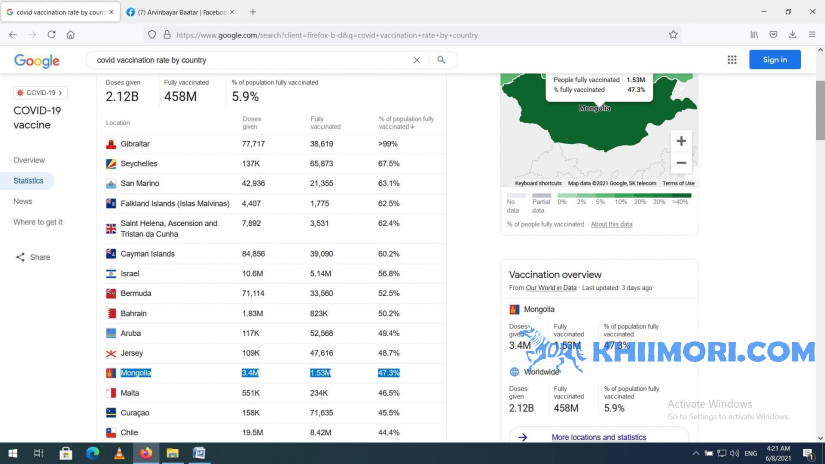Select the covid vaccination rate tab
Screen dimensions: 825x464
click(x=61, y=12)
